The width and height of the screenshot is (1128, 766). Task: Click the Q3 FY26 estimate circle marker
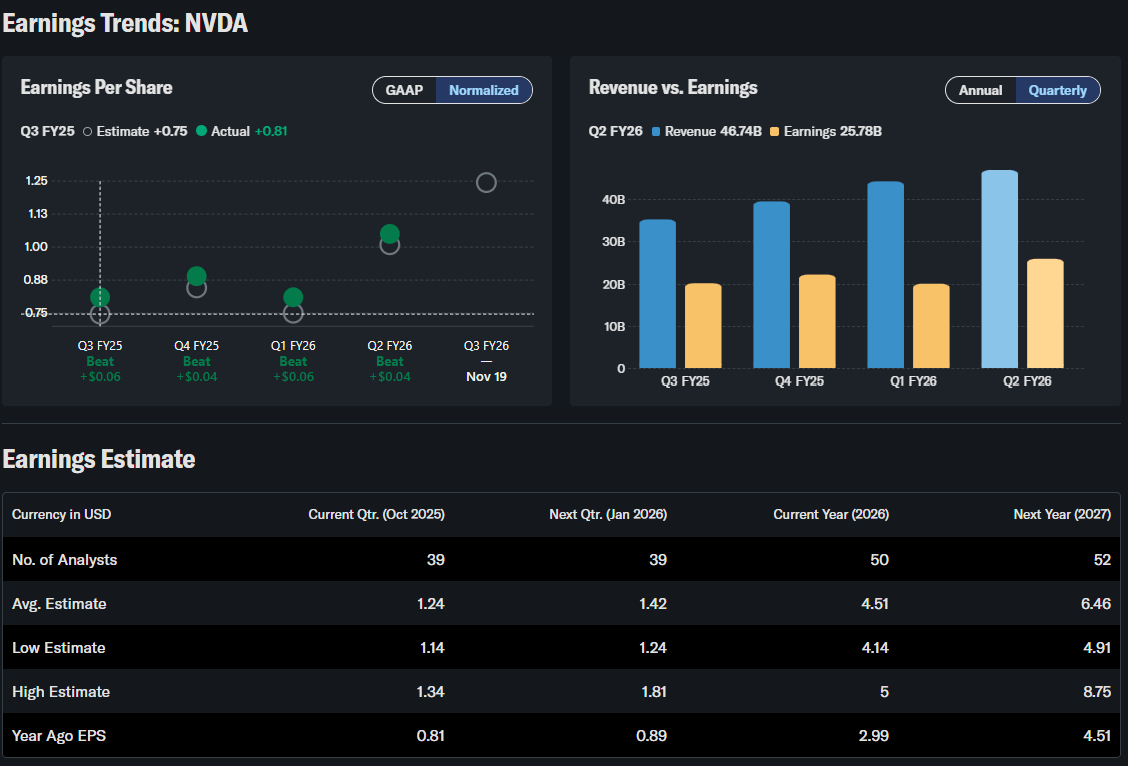[486, 182]
